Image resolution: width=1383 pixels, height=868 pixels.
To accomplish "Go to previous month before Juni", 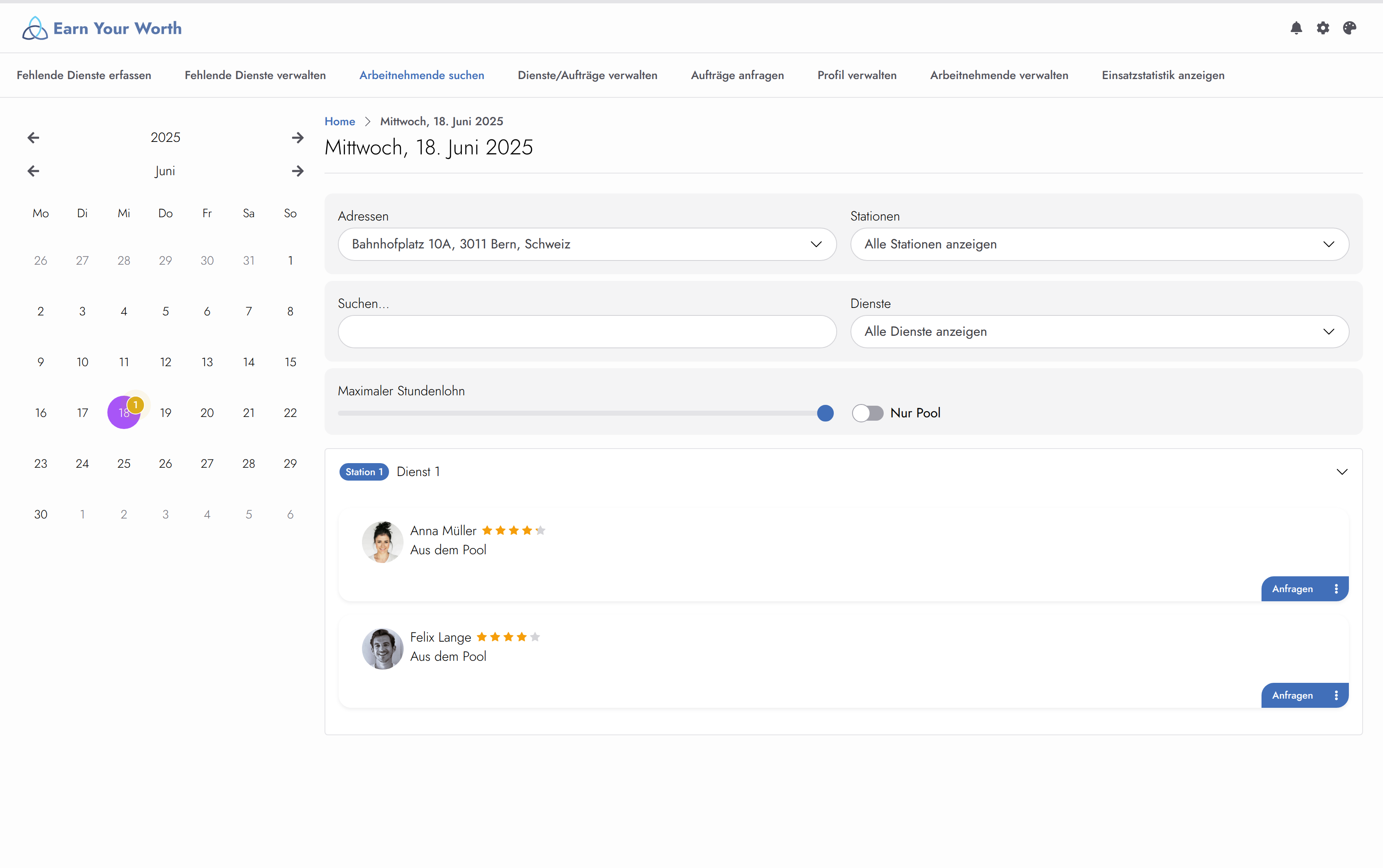I will tap(33, 171).
